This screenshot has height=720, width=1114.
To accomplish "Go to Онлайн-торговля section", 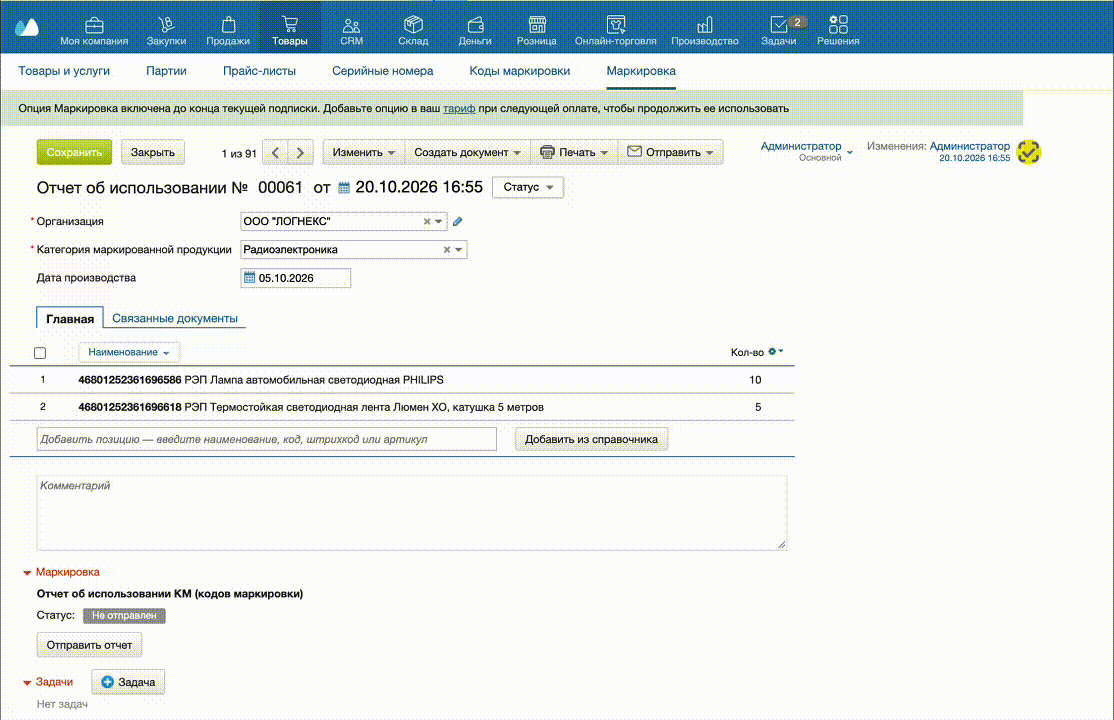I will [x=615, y=31].
